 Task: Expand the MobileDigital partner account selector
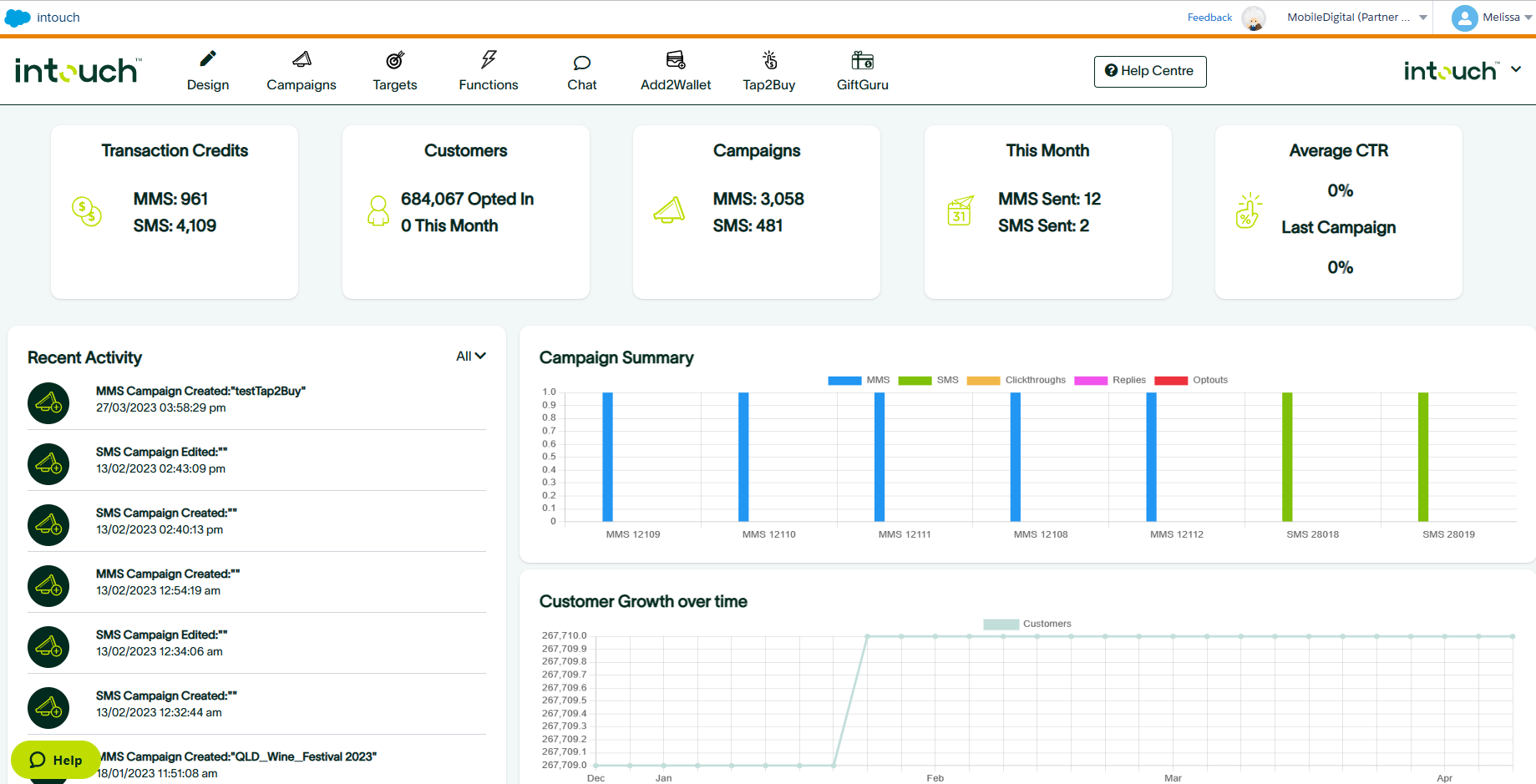(1356, 18)
